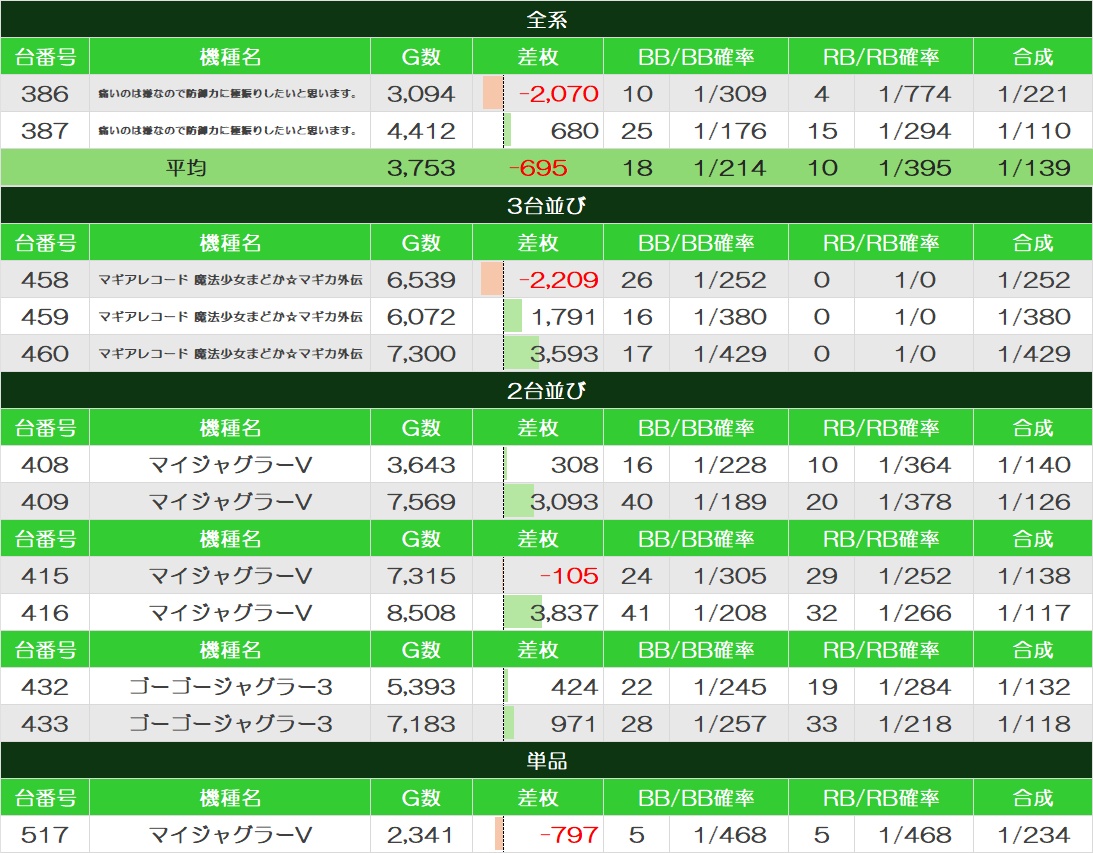Click the 差枚 value -797
Viewport: 1093px width, 853px height.
pos(569,834)
